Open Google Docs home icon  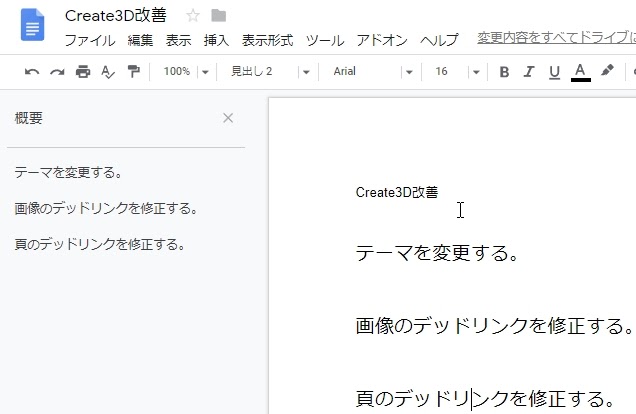[x=33, y=25]
